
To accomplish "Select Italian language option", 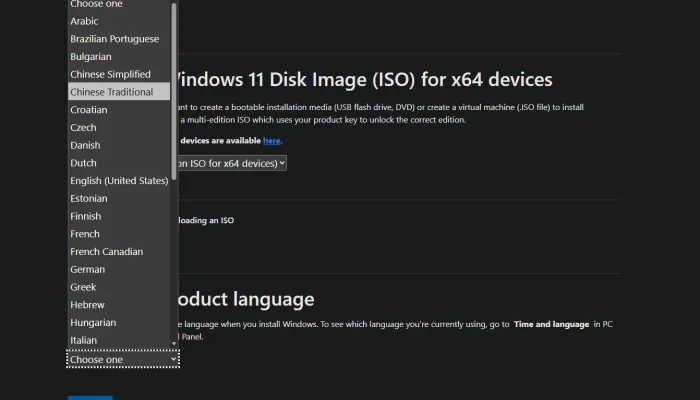I will point(119,340).
